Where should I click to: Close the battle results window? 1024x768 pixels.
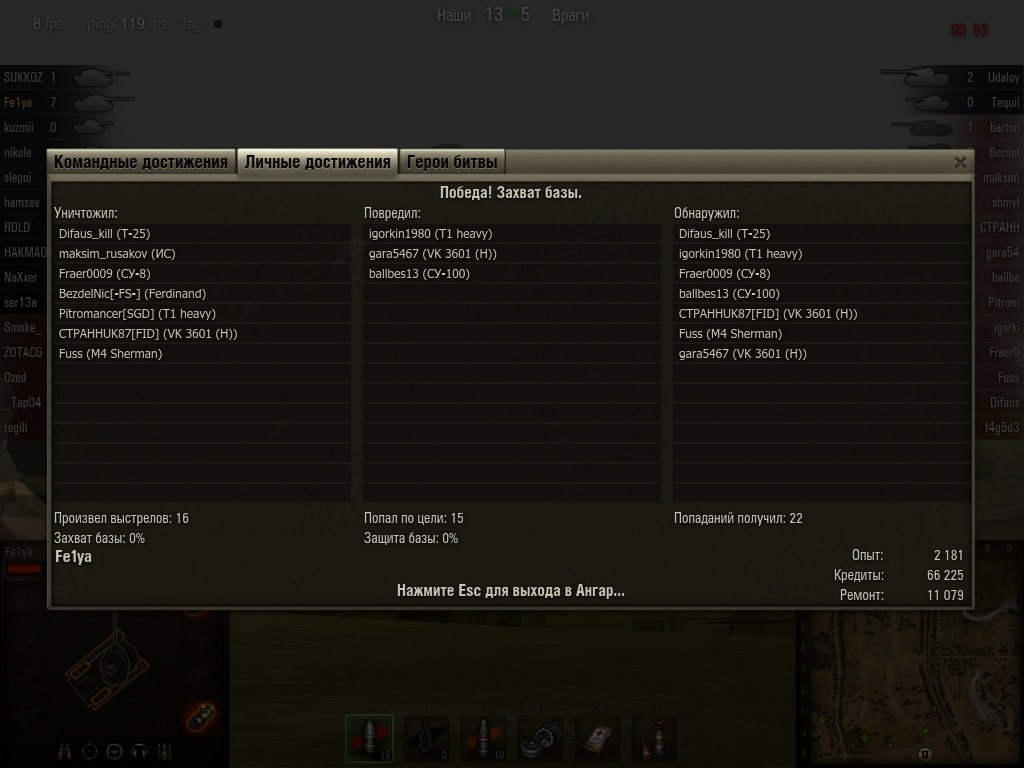(x=960, y=163)
